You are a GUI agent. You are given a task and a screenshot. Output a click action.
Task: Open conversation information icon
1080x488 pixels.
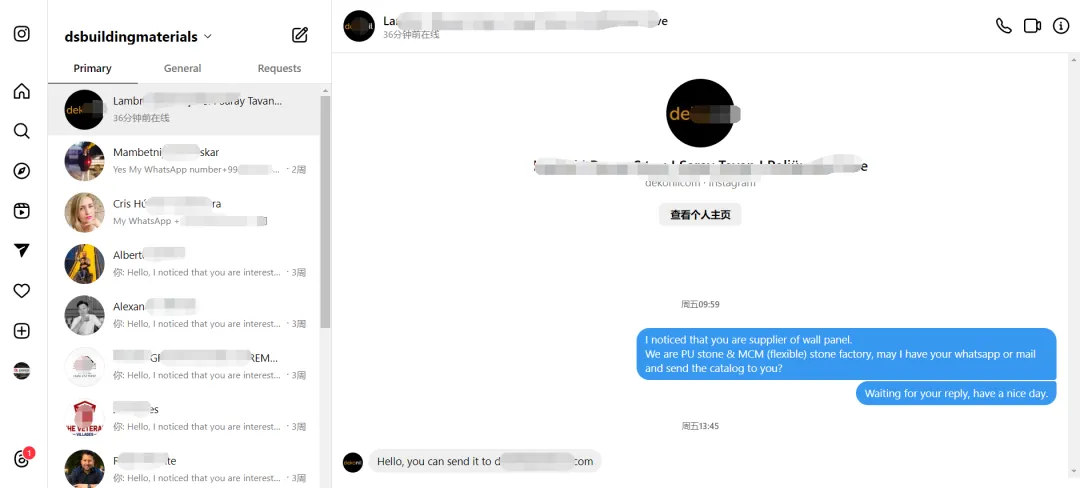tap(1061, 26)
